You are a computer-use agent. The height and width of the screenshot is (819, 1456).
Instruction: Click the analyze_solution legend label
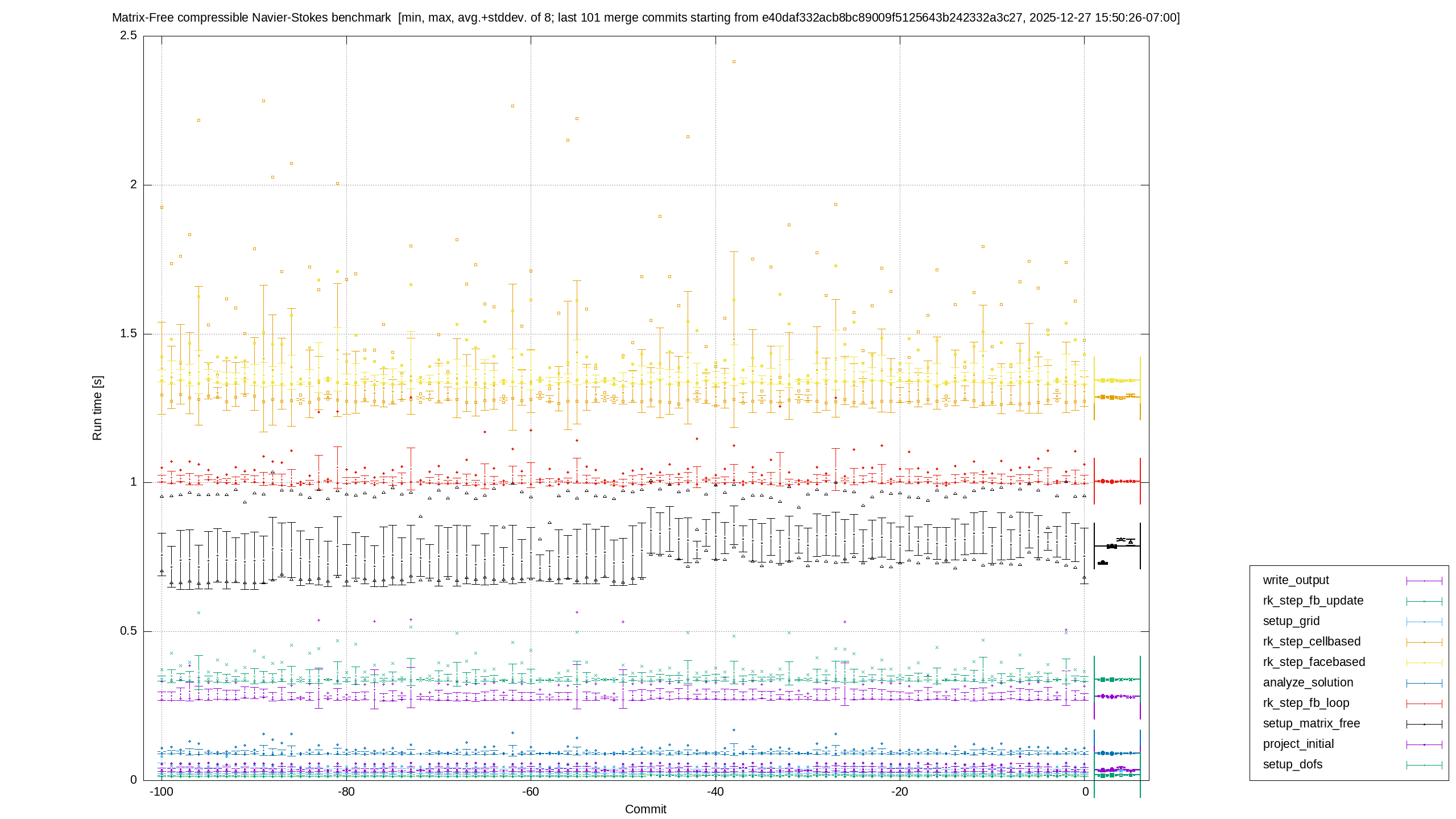pyautogui.click(x=1308, y=682)
